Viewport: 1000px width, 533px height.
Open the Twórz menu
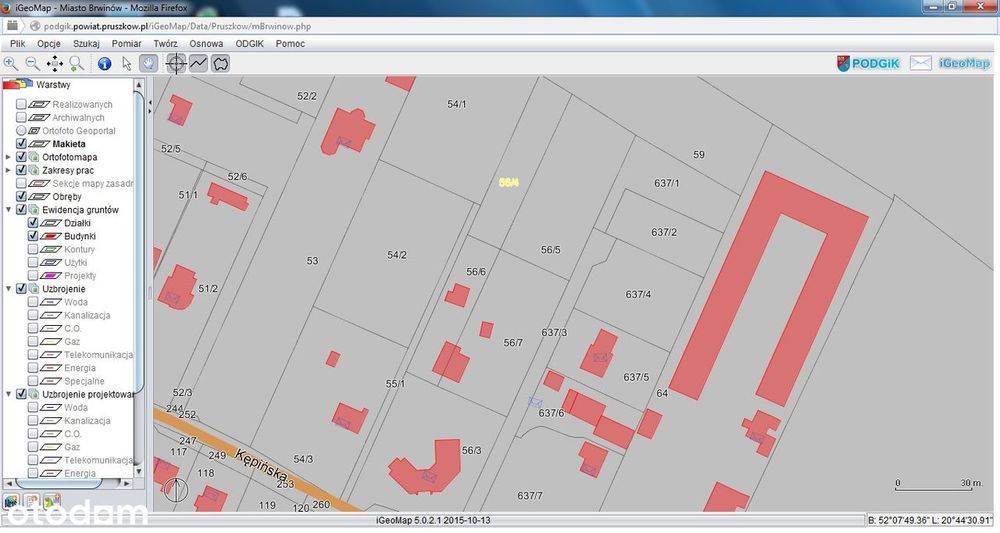[x=165, y=43]
